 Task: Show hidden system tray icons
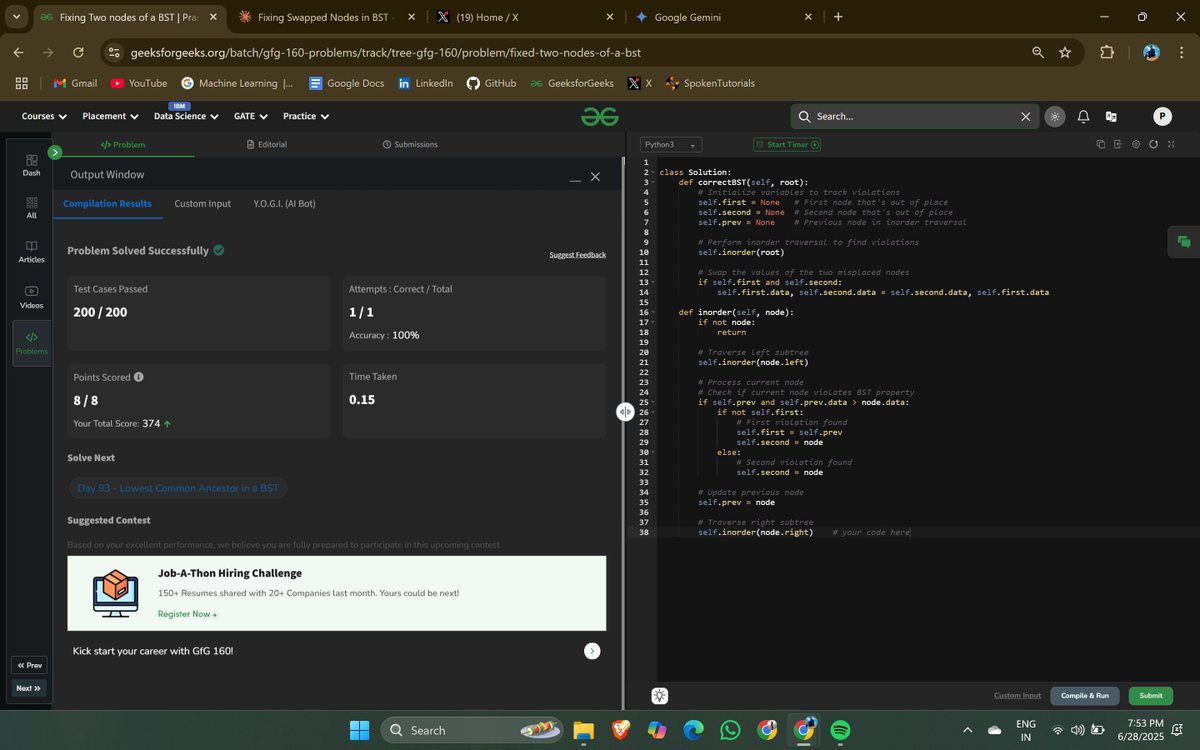click(x=966, y=730)
